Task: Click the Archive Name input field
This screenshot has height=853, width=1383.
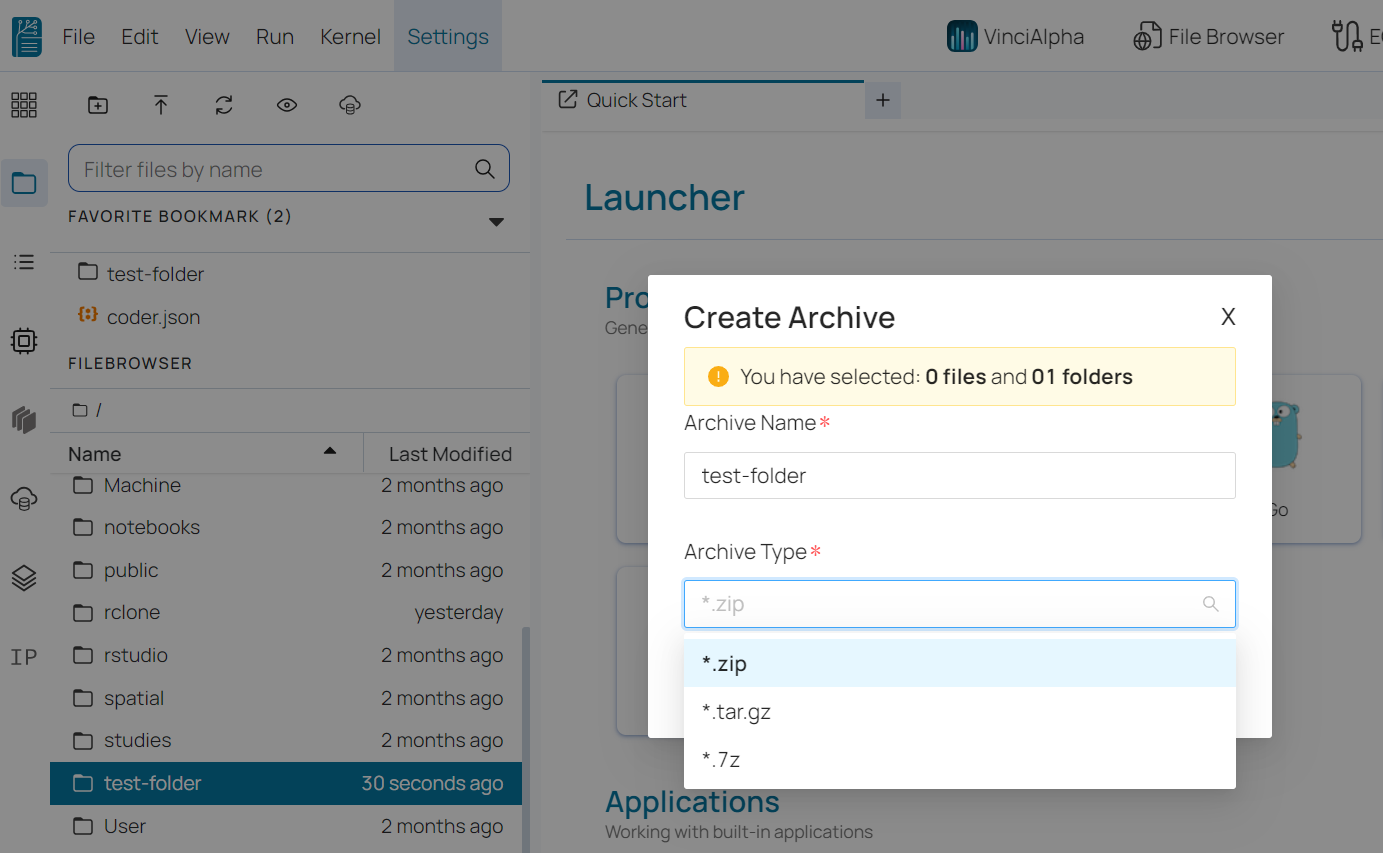Action: [959, 475]
